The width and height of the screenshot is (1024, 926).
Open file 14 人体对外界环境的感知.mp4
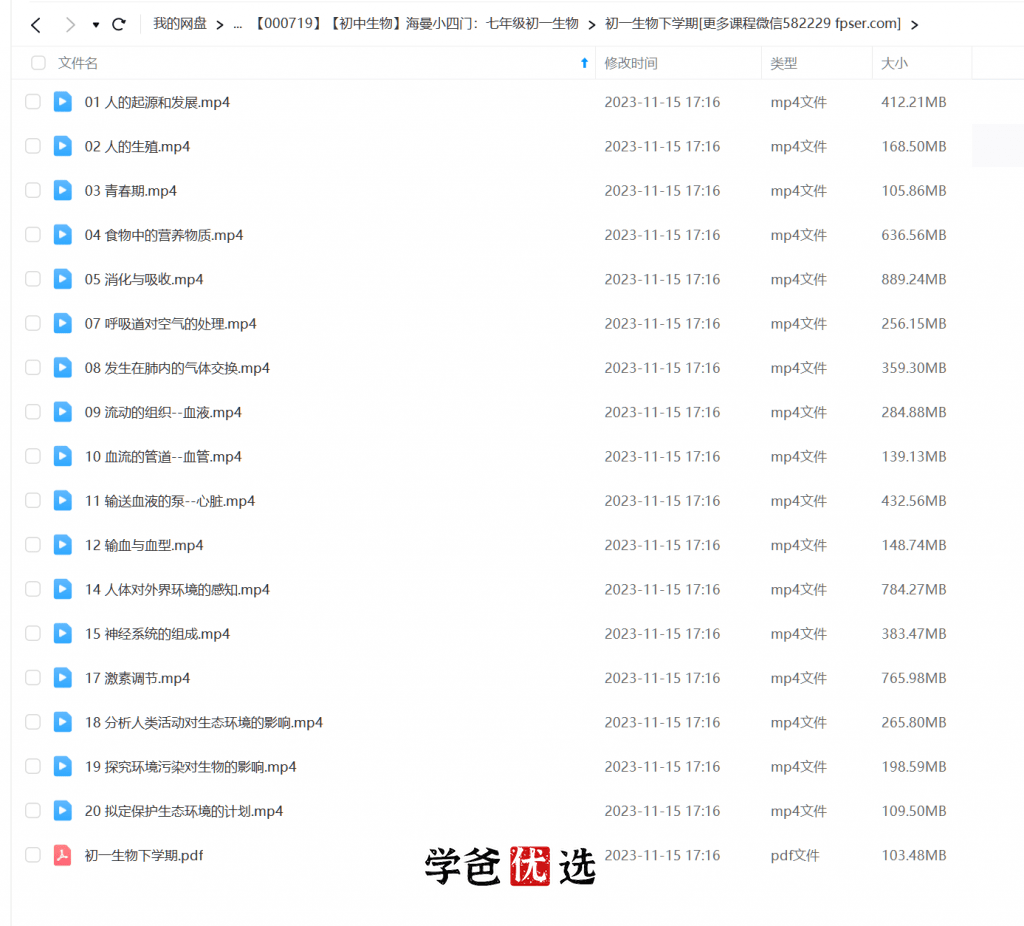point(177,590)
